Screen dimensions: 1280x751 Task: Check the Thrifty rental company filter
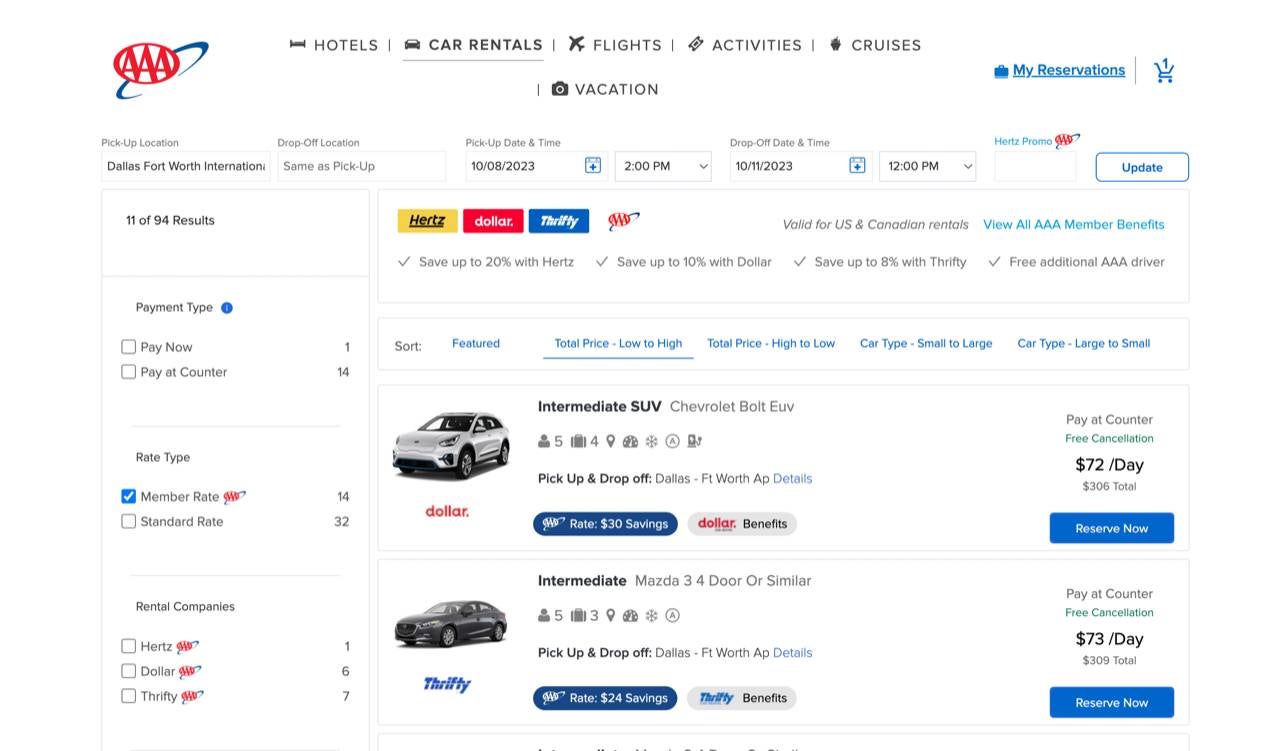tap(128, 696)
